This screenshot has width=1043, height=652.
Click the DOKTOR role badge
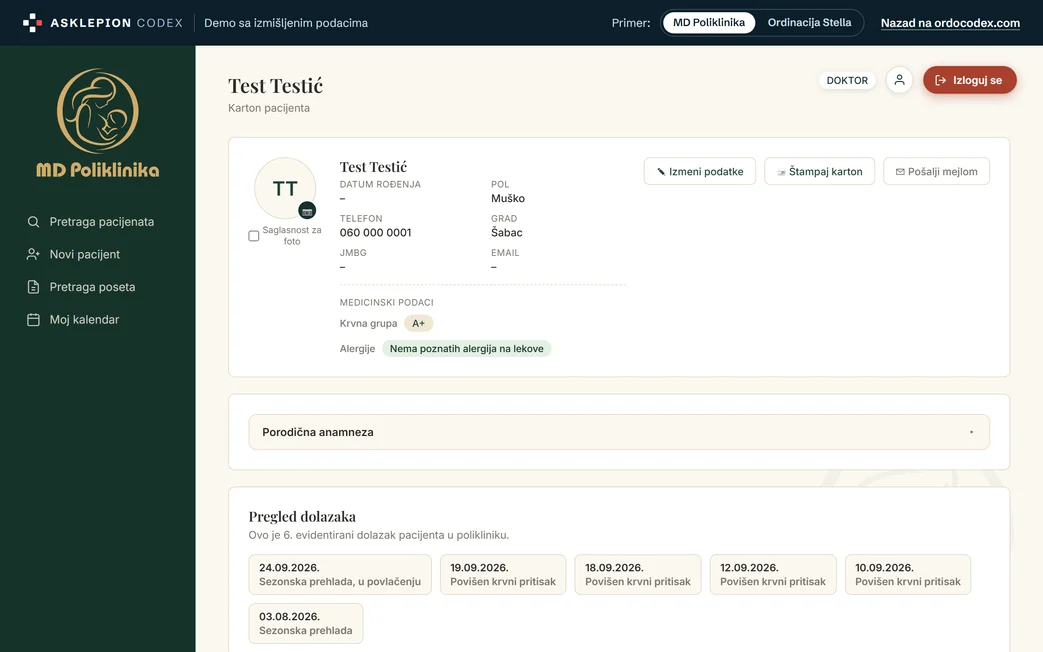pos(847,81)
